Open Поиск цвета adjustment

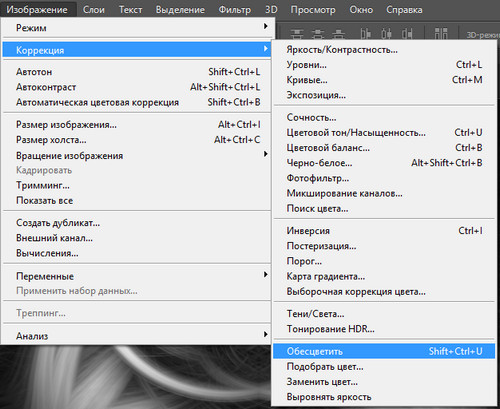pyautogui.click(x=384, y=209)
